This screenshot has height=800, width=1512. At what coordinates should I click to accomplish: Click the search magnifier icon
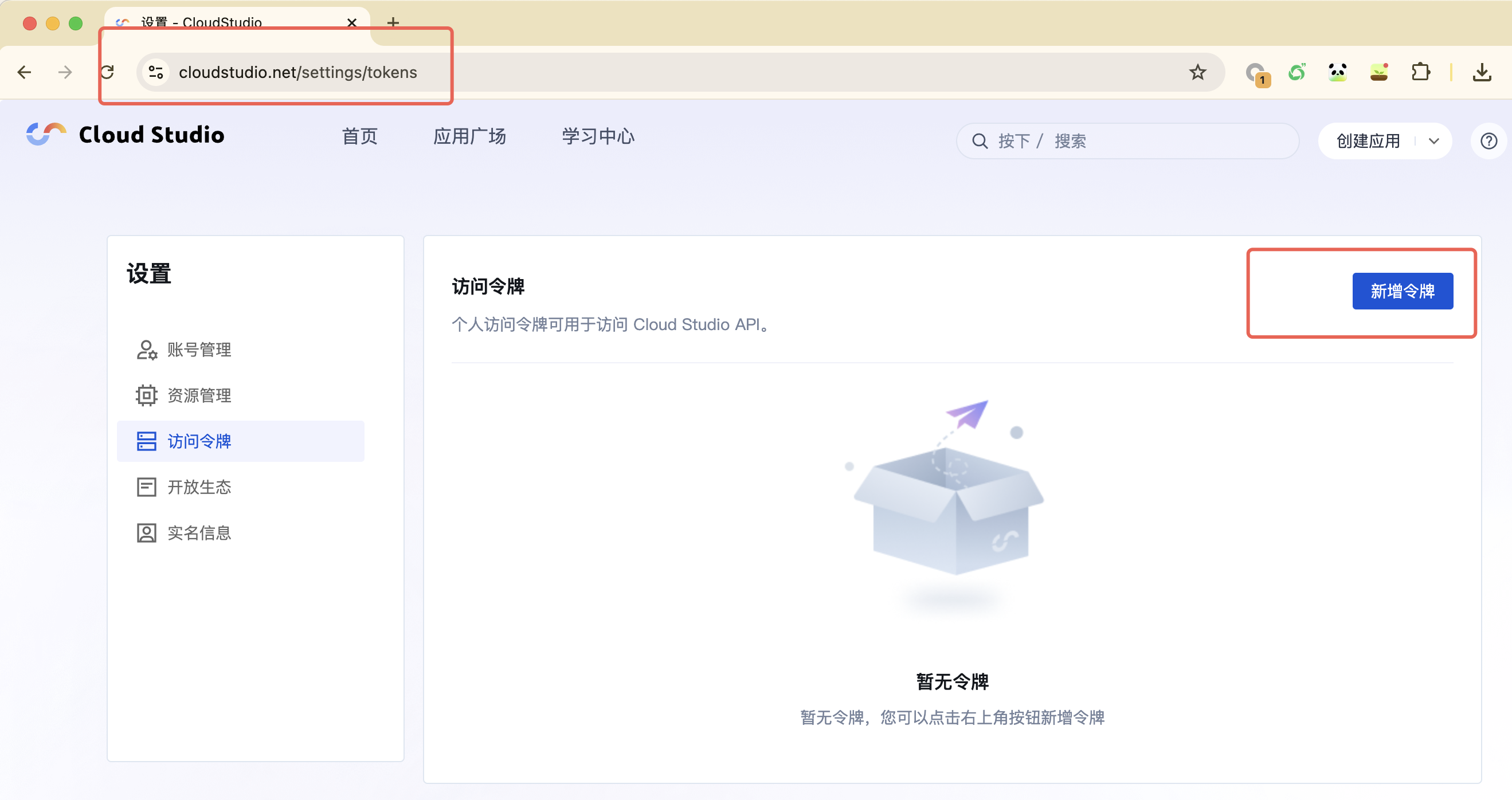[x=980, y=141]
